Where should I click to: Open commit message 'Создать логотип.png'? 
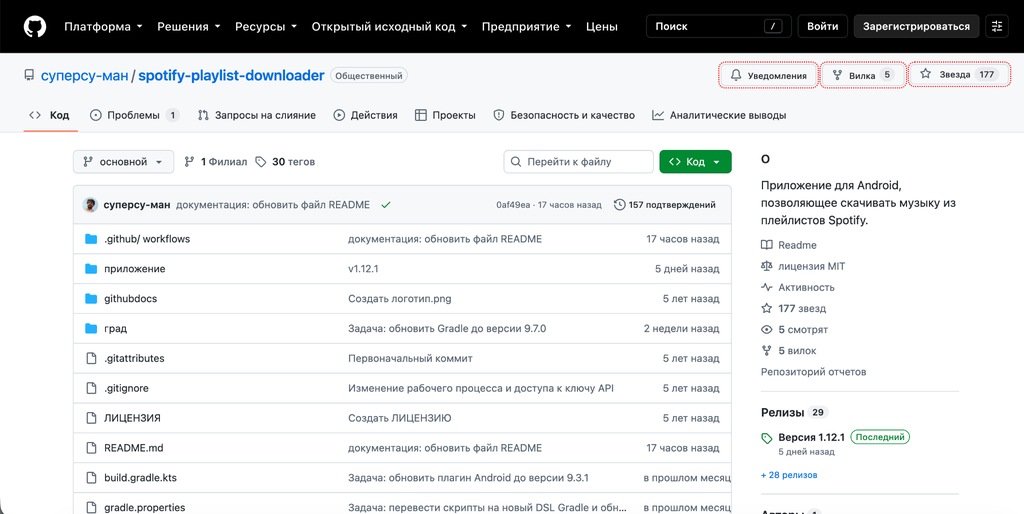(400, 298)
